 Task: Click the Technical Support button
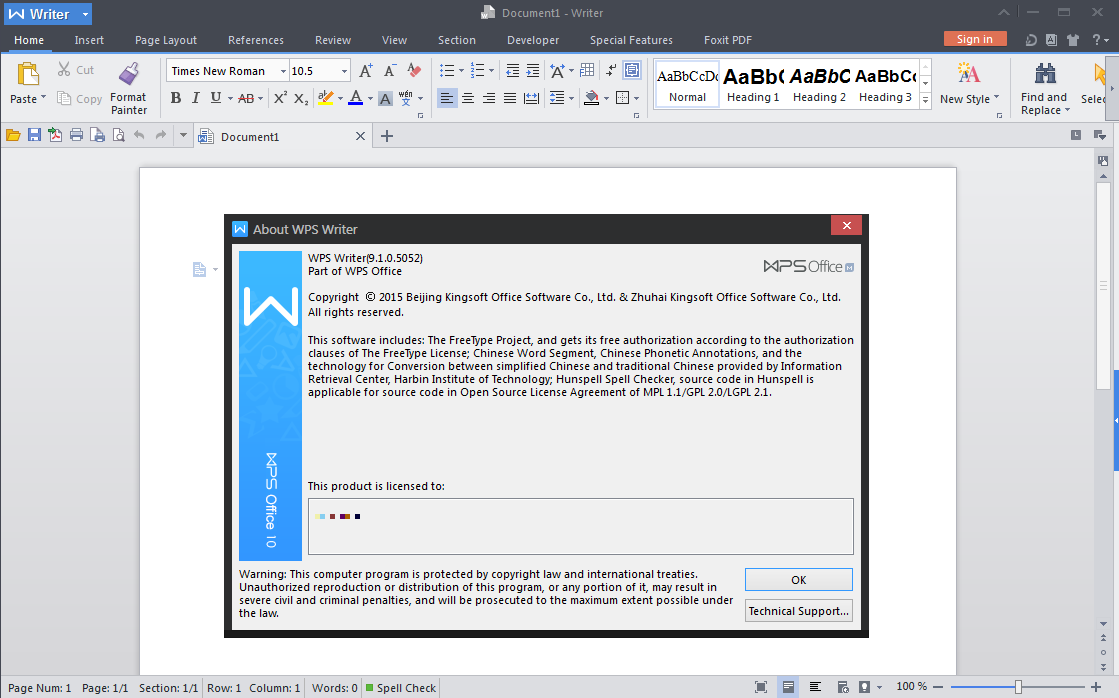pyautogui.click(x=799, y=611)
